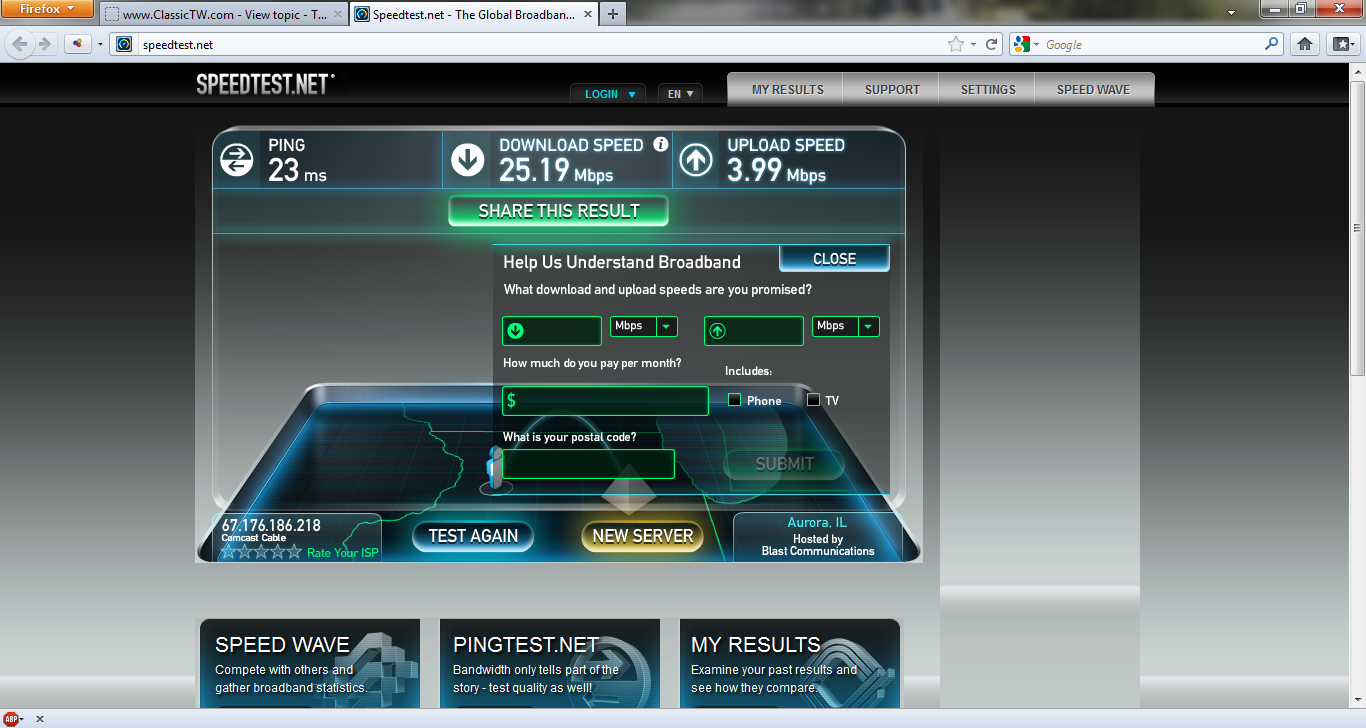The width and height of the screenshot is (1366, 728).
Task: Click TEST AGAIN
Action: (473, 536)
